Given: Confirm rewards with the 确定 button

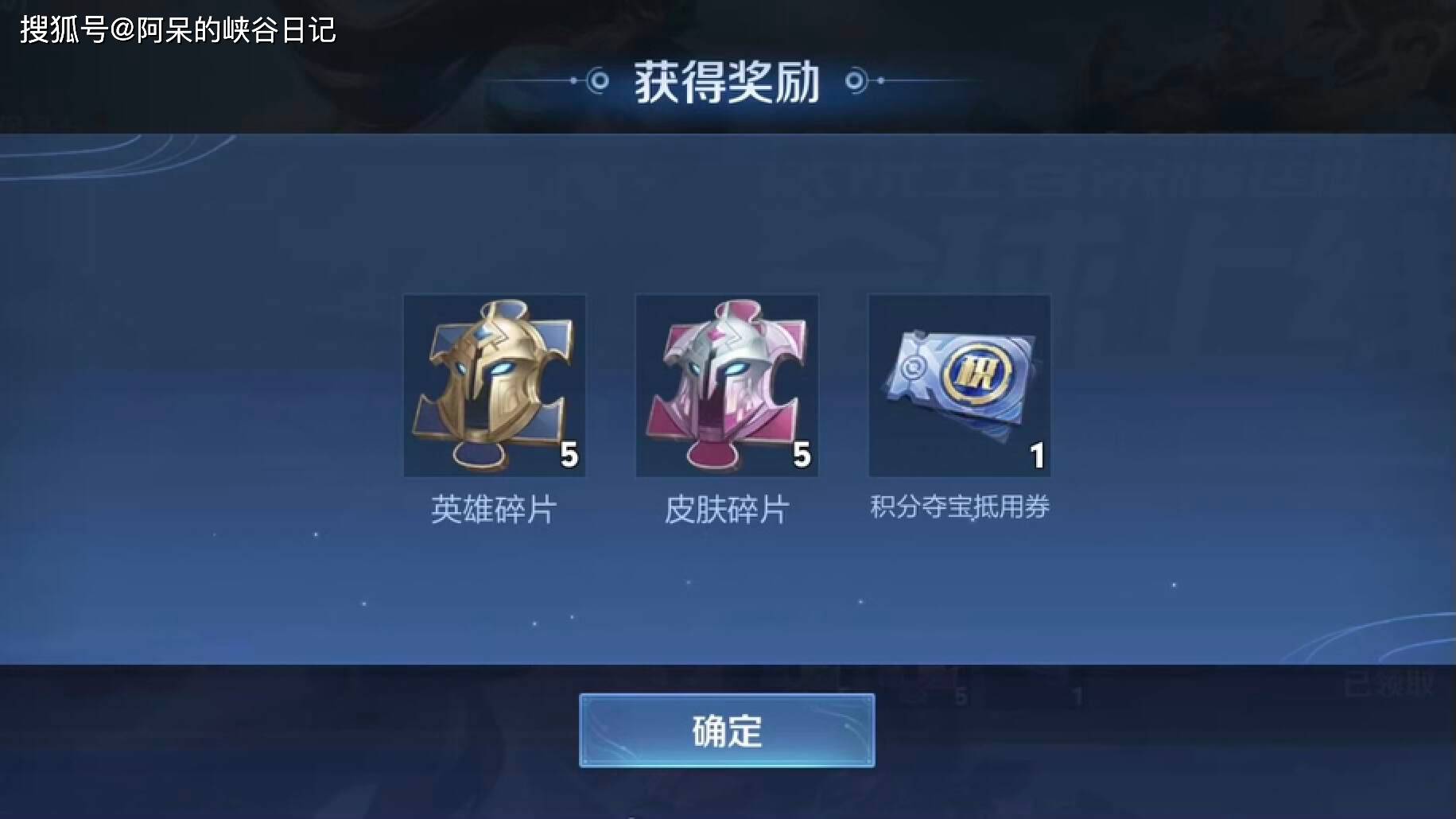Looking at the screenshot, I should point(727,730).
